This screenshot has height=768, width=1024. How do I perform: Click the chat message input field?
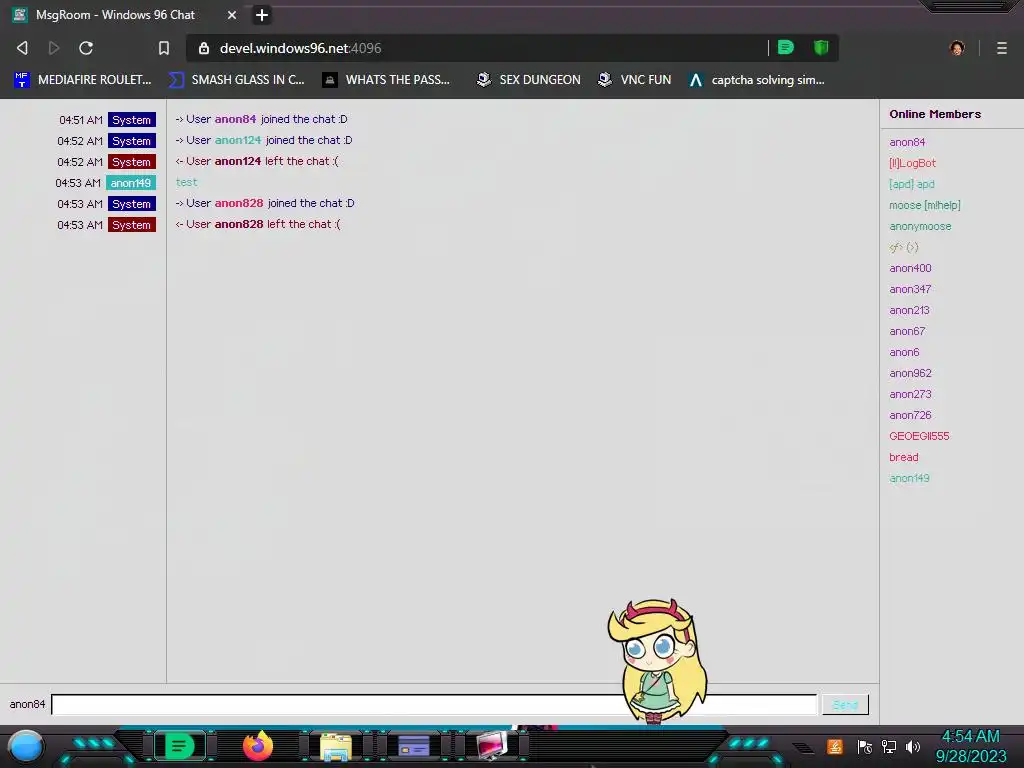click(434, 704)
